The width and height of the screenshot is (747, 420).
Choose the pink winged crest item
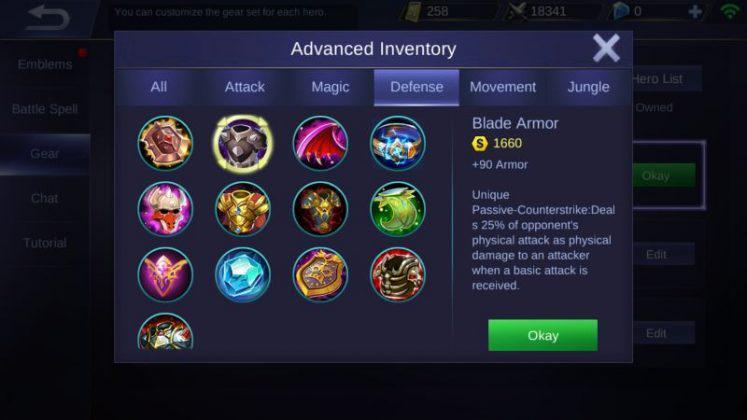[165, 275]
